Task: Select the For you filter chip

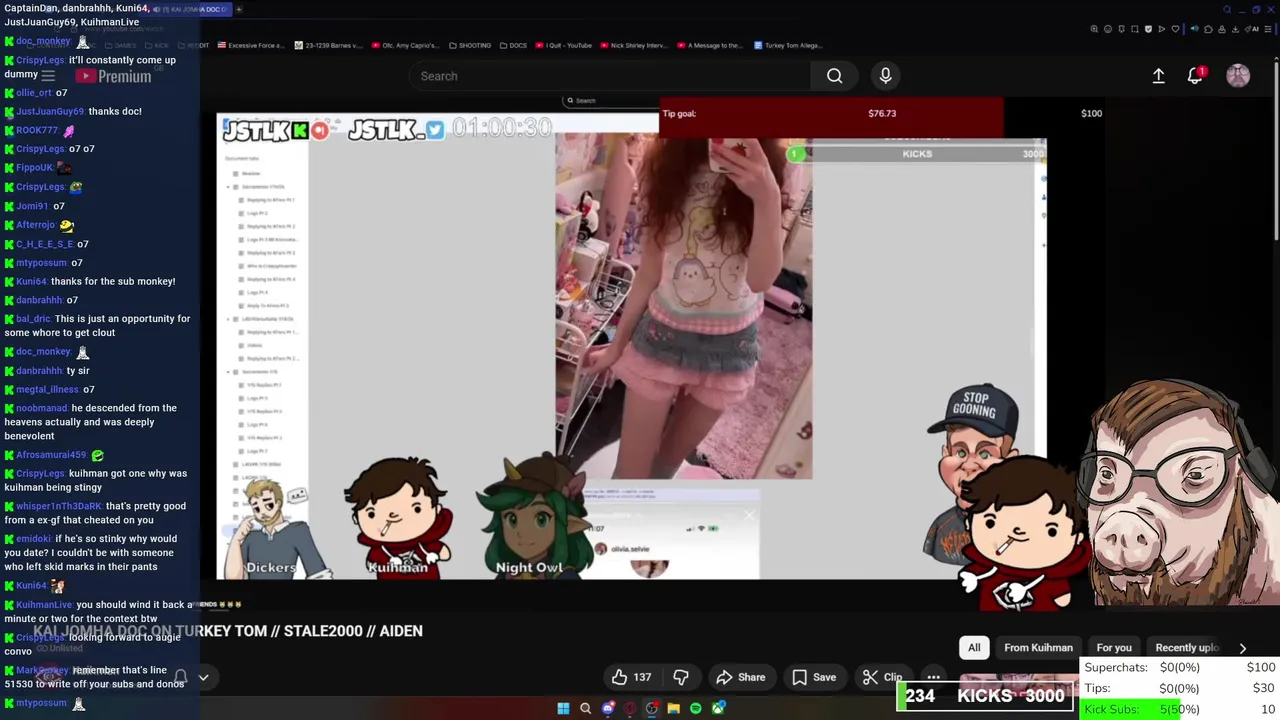Action: (x=1114, y=647)
